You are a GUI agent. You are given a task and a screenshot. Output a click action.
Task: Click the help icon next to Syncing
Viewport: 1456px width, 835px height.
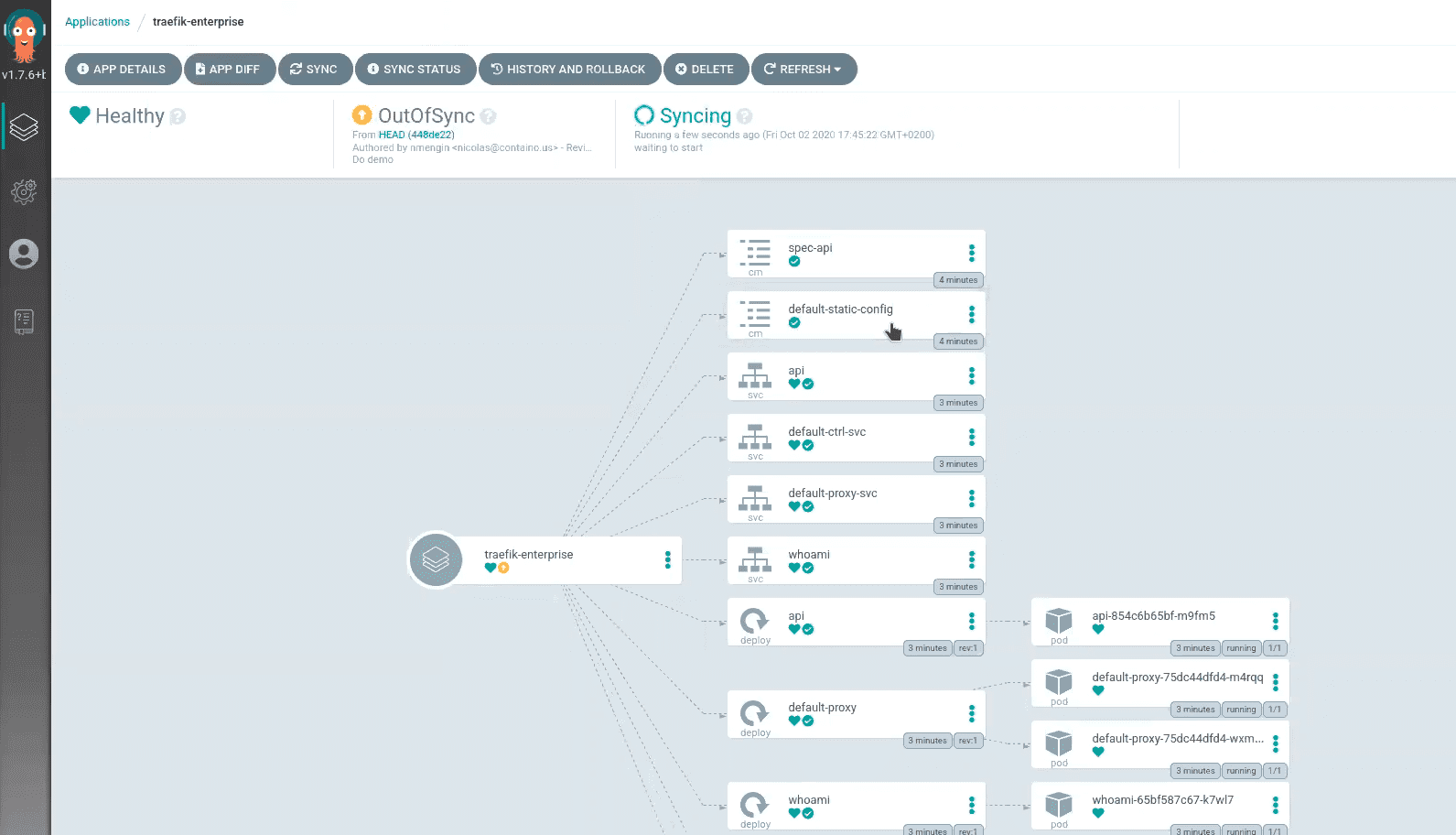click(745, 116)
